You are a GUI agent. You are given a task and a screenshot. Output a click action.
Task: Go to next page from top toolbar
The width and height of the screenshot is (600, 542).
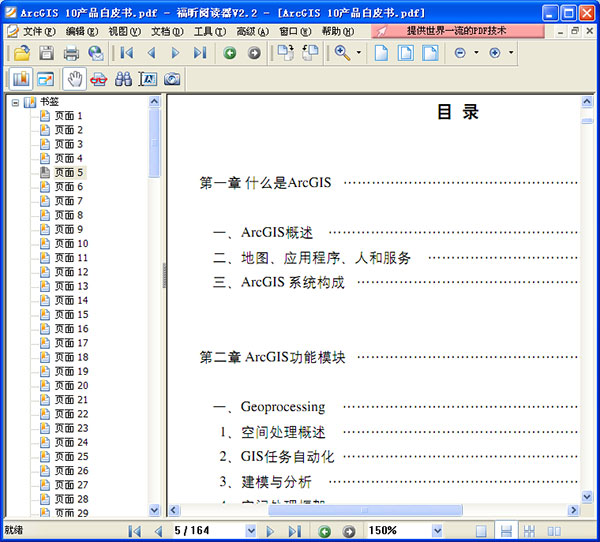coord(175,53)
